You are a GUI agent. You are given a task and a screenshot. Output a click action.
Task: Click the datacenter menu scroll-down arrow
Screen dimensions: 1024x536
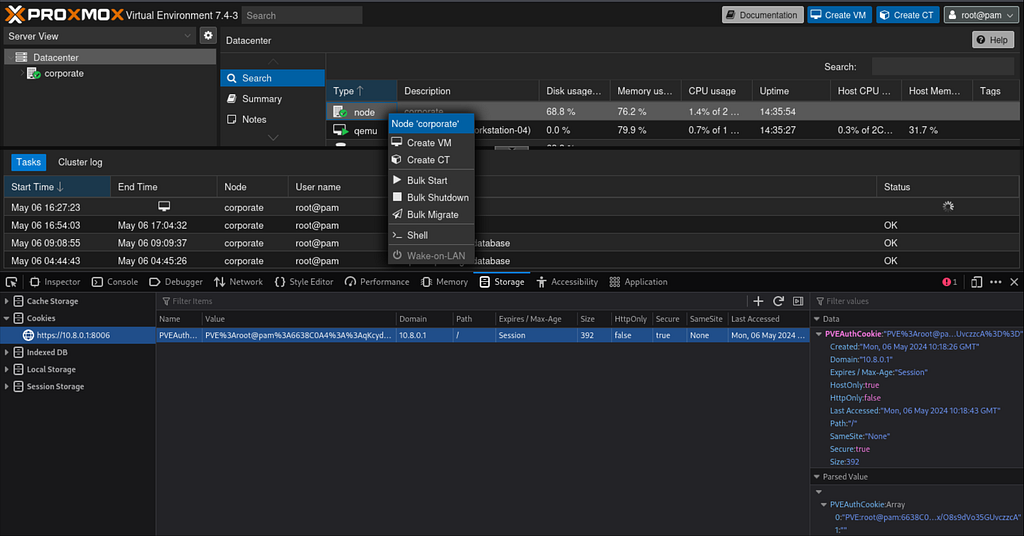(273, 138)
